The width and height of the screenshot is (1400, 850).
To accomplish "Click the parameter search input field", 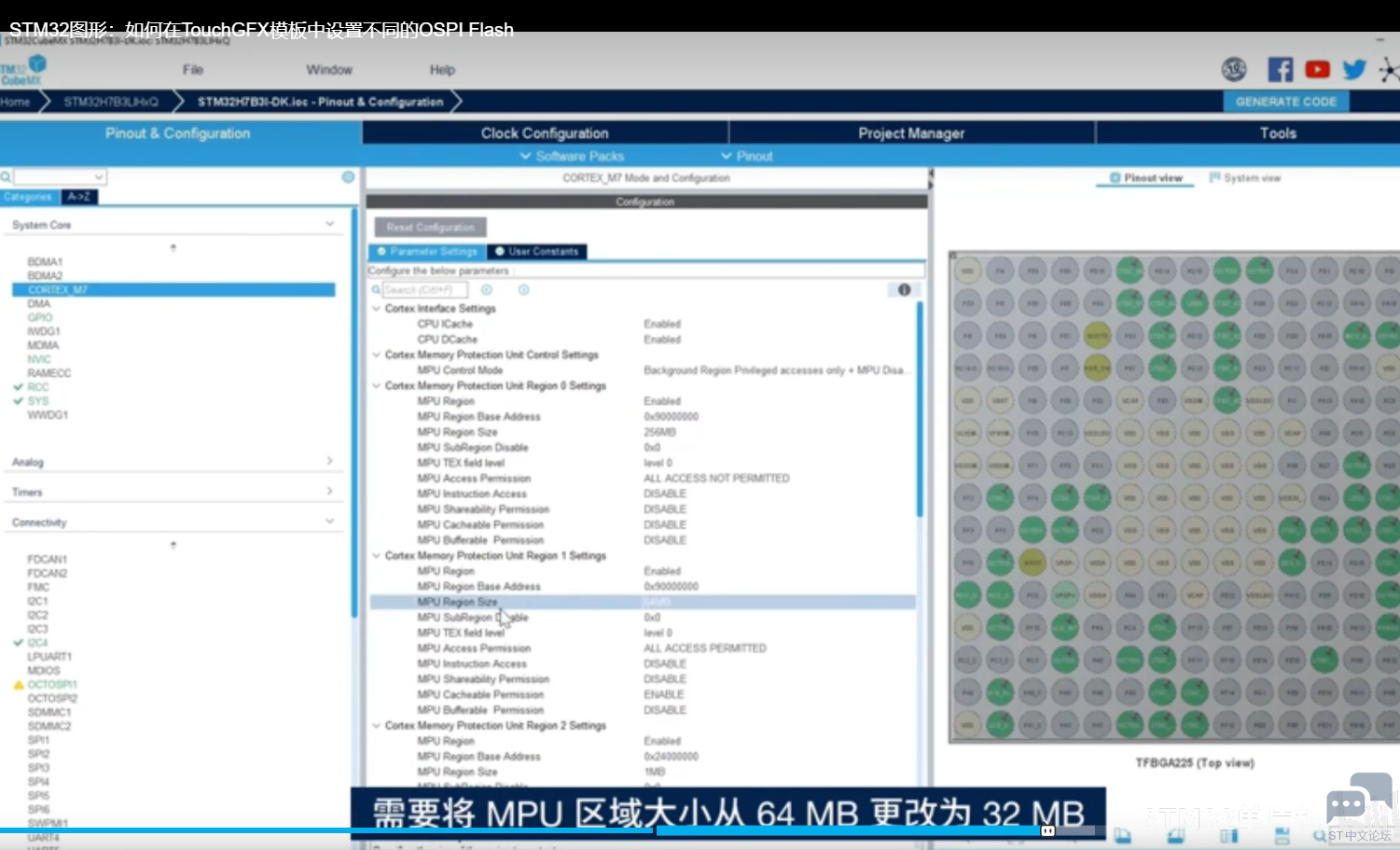I will [x=424, y=290].
